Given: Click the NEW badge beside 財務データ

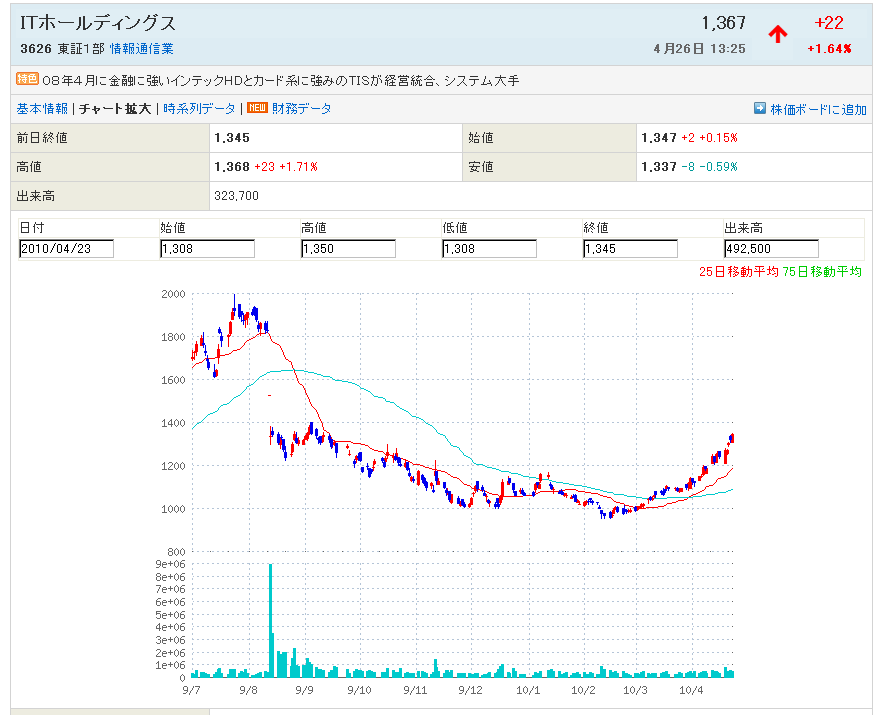Looking at the screenshot, I should 257,108.
